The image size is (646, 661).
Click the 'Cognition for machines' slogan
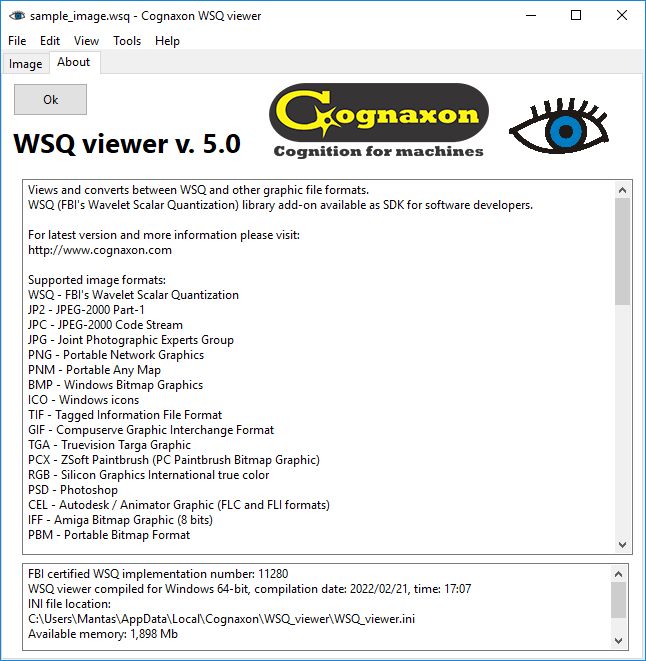[379, 151]
